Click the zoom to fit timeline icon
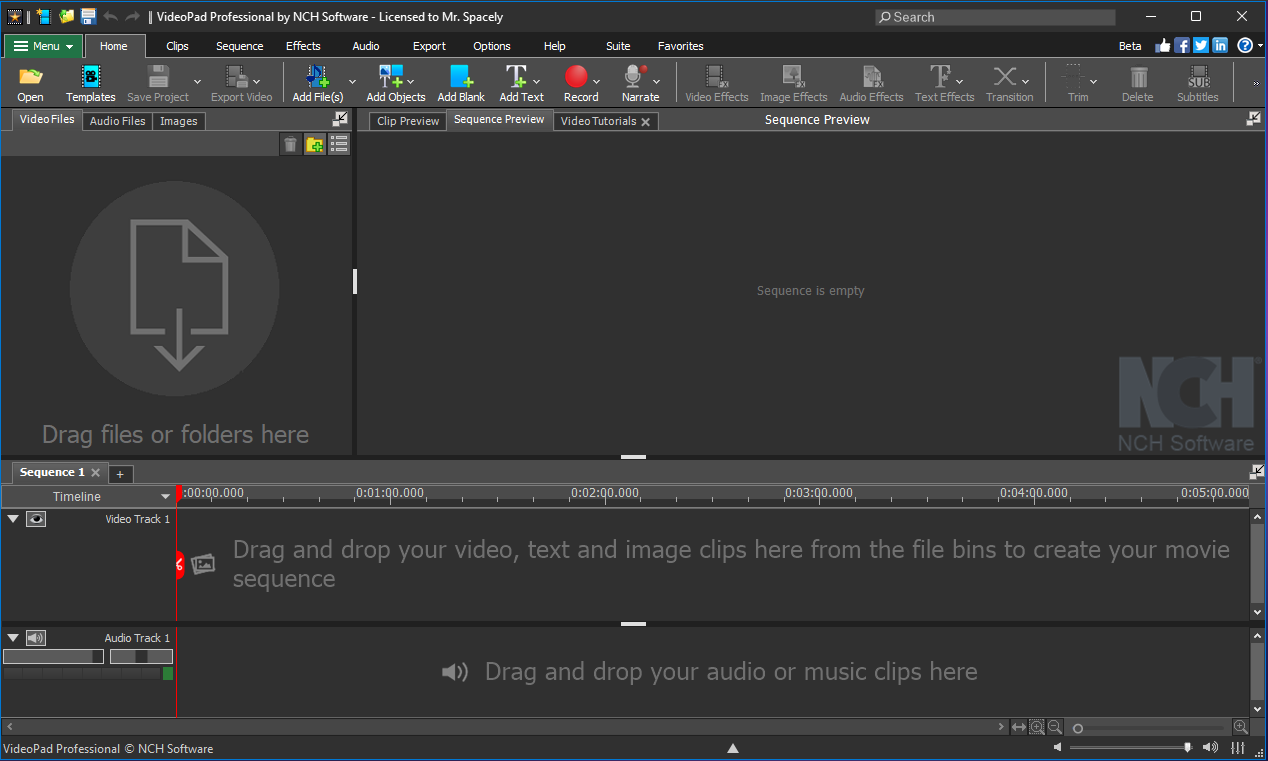Image resolution: width=1268 pixels, height=761 pixels. point(1019,727)
